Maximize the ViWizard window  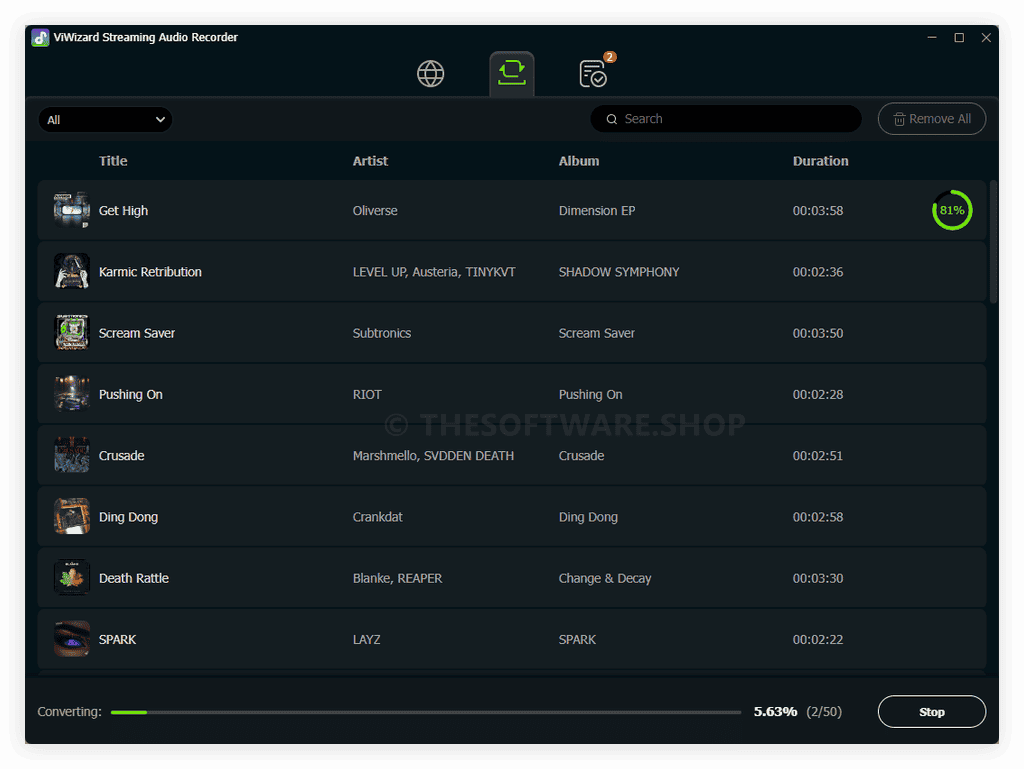(x=959, y=38)
